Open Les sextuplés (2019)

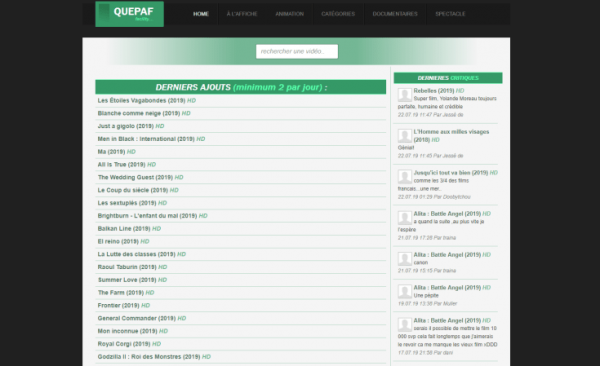coord(132,203)
